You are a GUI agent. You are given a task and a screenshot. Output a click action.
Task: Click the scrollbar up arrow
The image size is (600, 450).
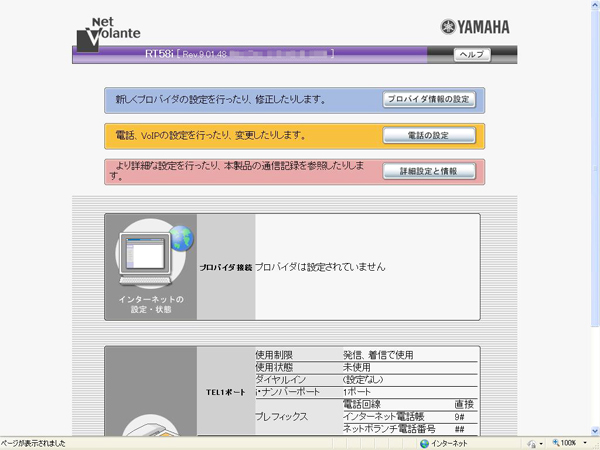point(596,4)
